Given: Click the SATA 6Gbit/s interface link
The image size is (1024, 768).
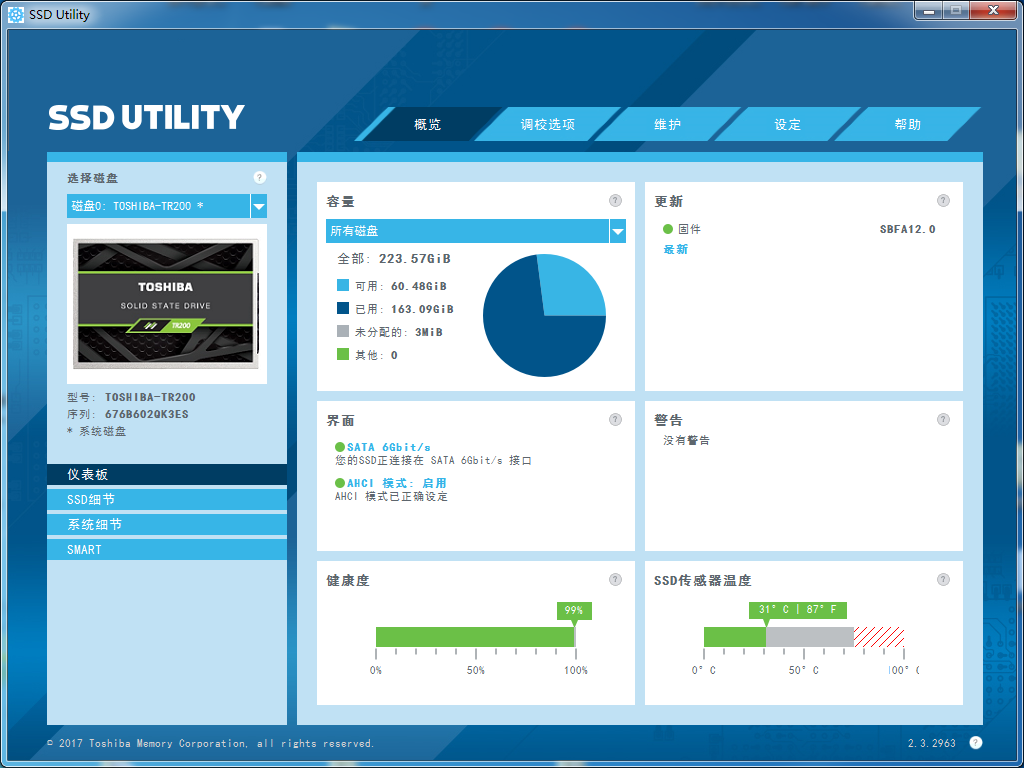Looking at the screenshot, I should [388, 447].
